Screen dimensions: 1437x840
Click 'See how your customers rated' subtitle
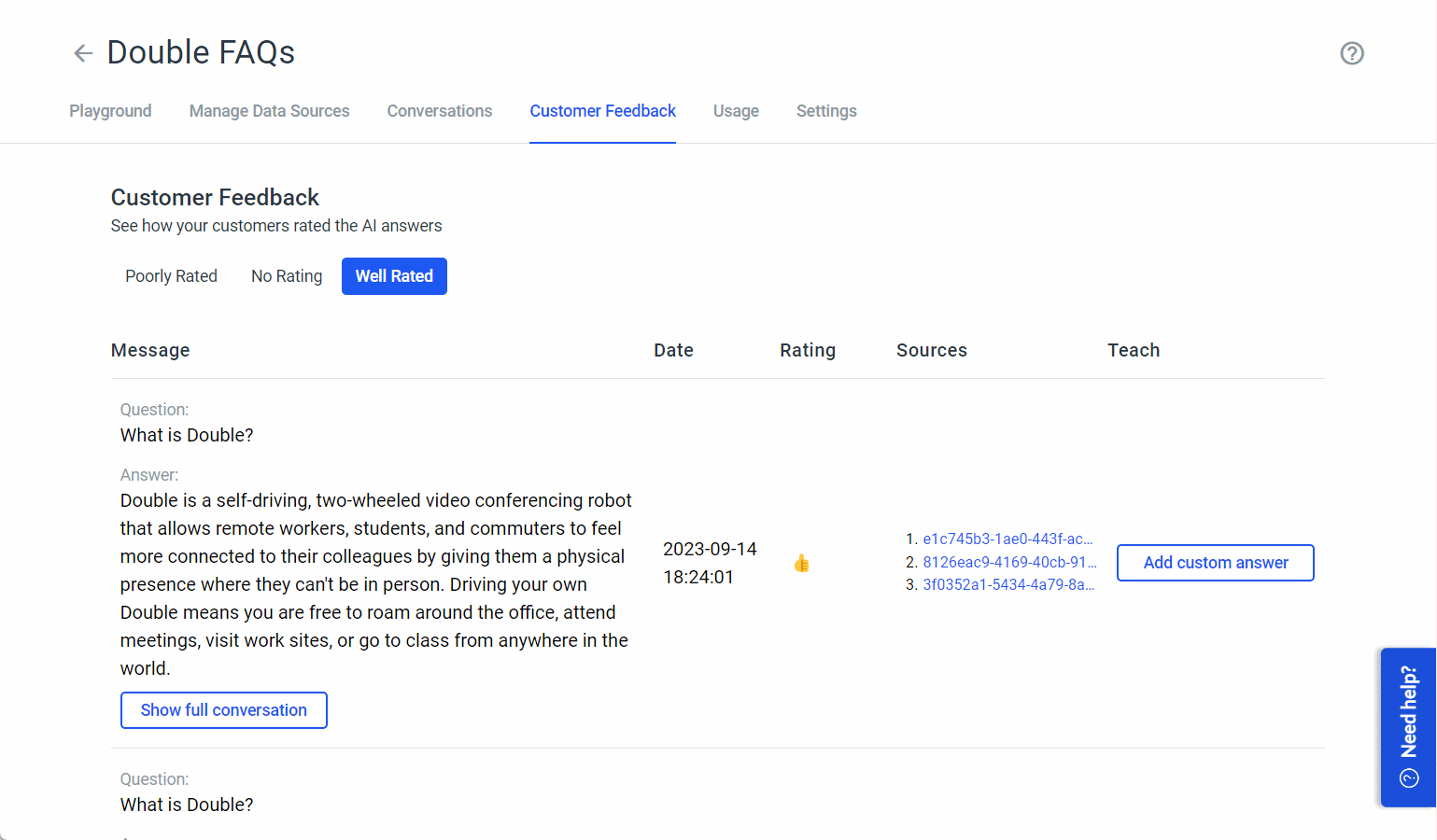click(276, 226)
